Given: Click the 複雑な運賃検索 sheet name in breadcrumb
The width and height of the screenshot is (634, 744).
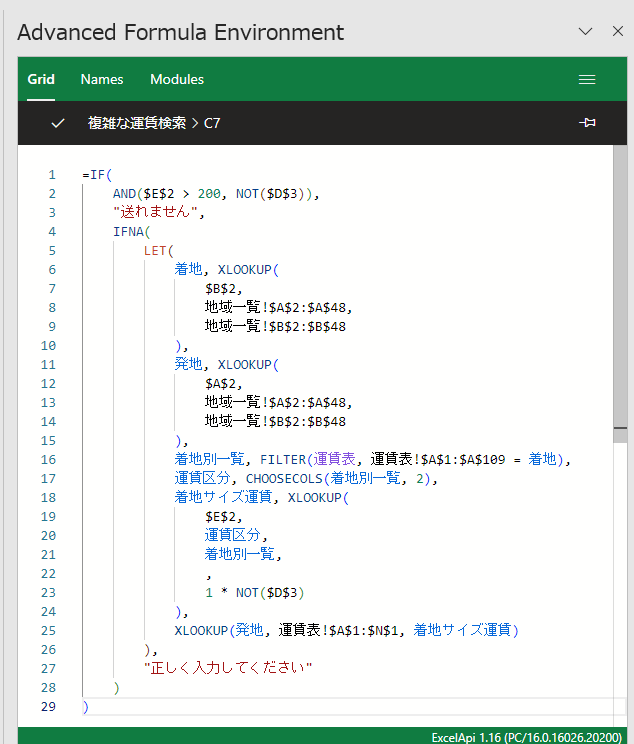Looking at the screenshot, I should 137,123.
